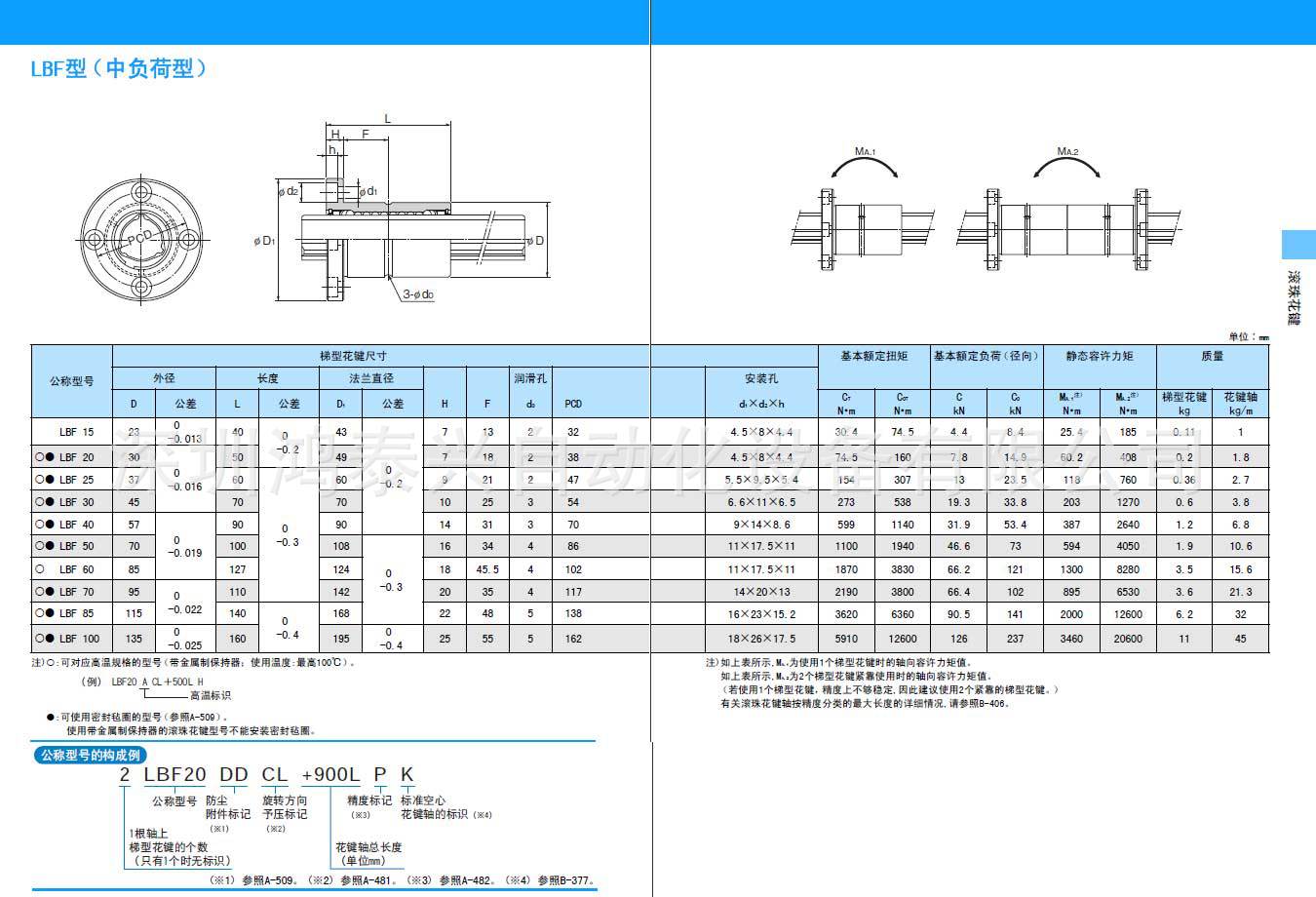Click the "旋转方向予压标记" label

(285, 808)
